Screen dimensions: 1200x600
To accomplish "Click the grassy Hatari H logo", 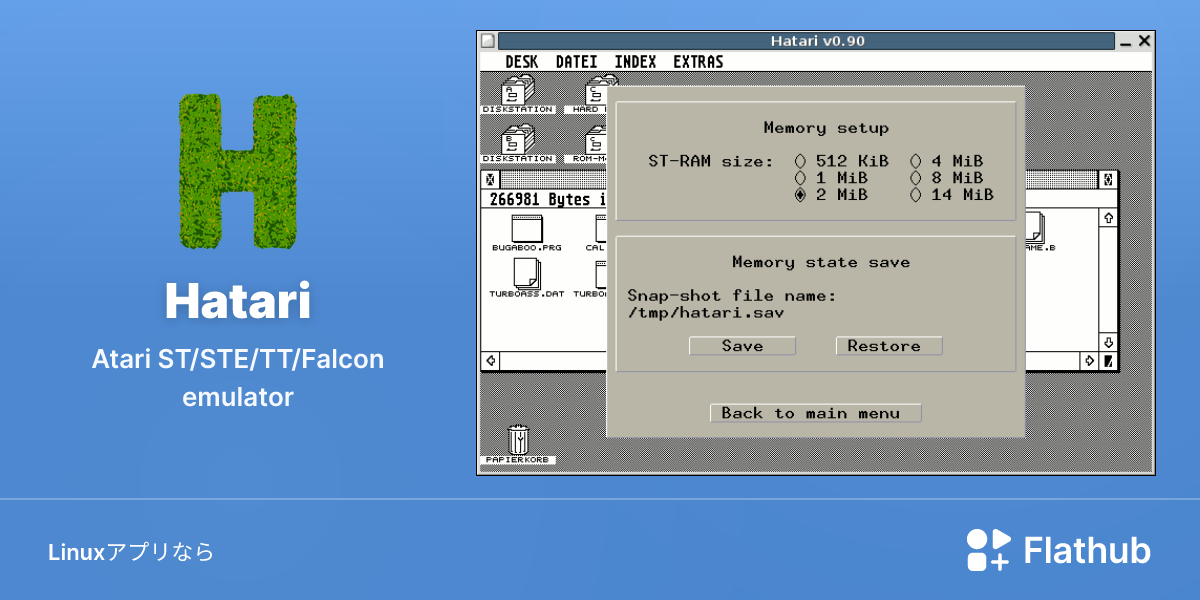I will (238, 171).
